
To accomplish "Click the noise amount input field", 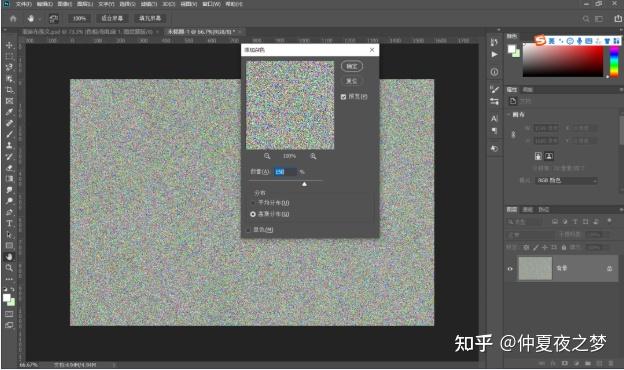I will (x=285, y=172).
